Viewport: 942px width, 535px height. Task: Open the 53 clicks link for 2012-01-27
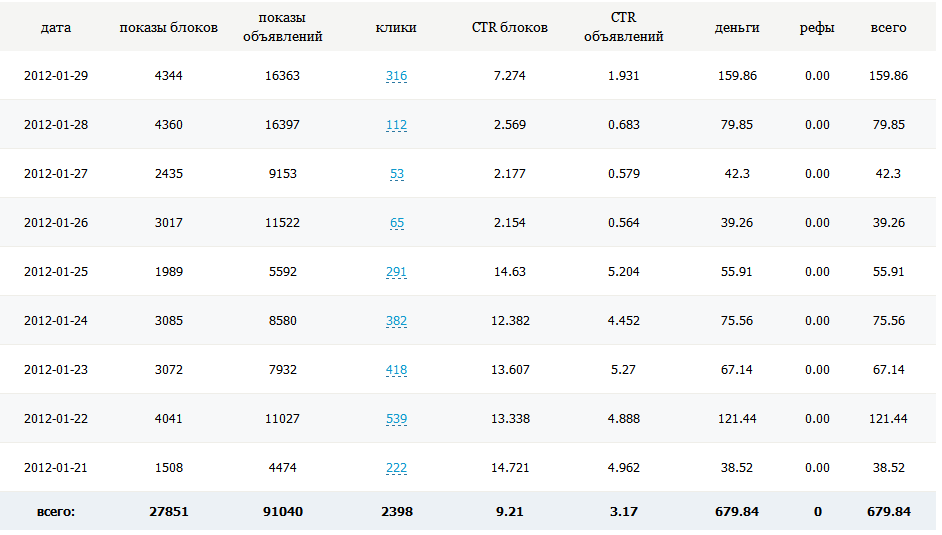(x=397, y=174)
